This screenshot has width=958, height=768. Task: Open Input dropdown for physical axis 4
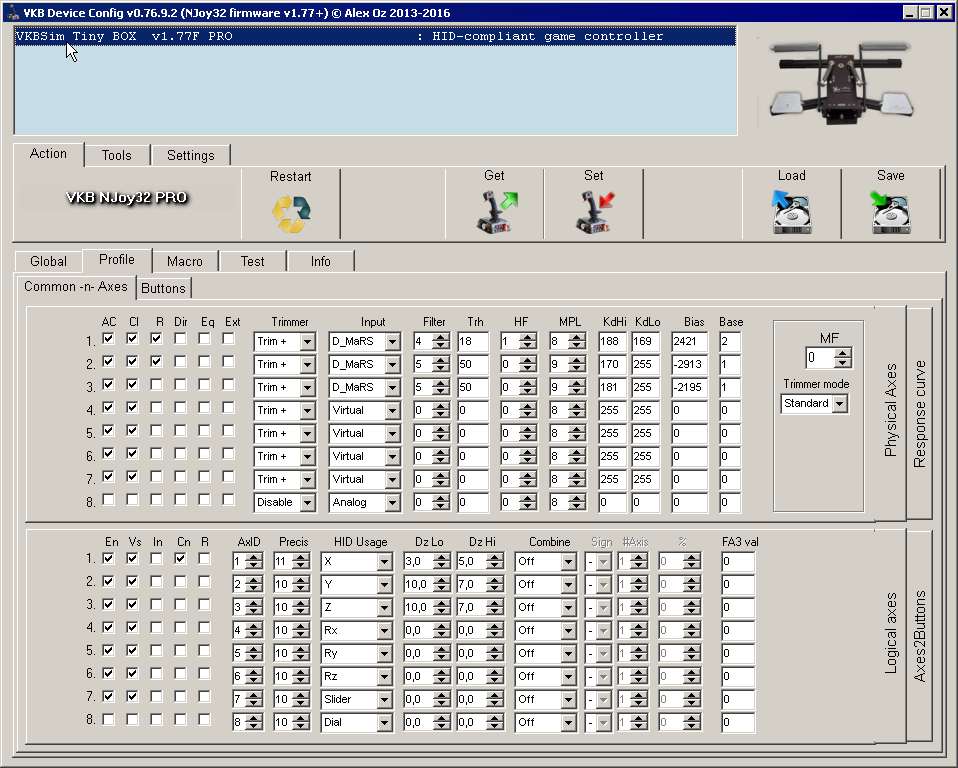(392, 411)
